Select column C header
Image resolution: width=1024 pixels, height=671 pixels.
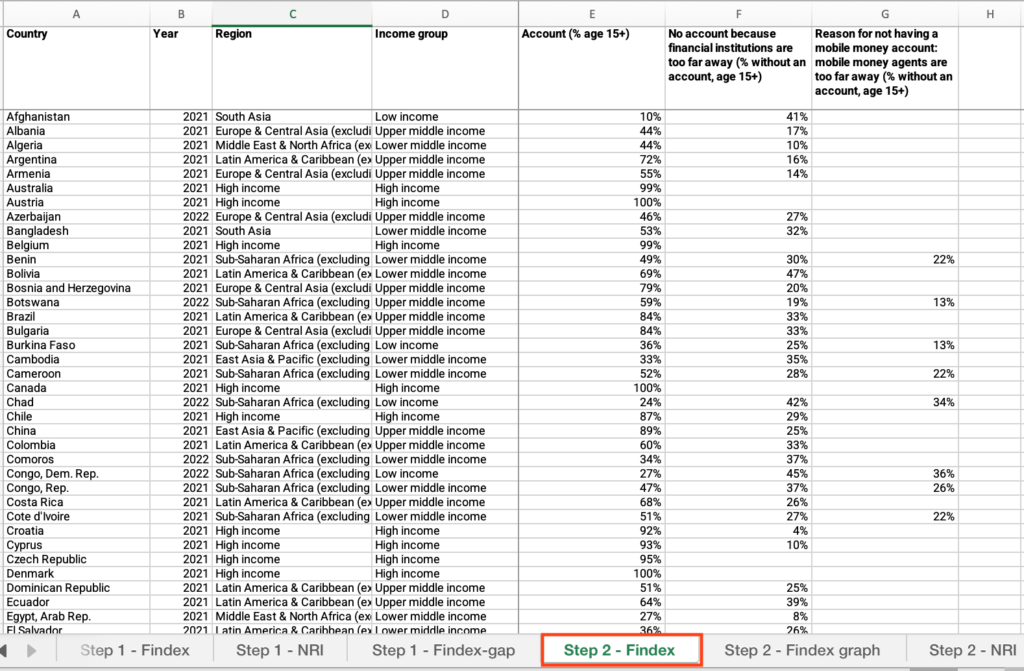(x=292, y=14)
